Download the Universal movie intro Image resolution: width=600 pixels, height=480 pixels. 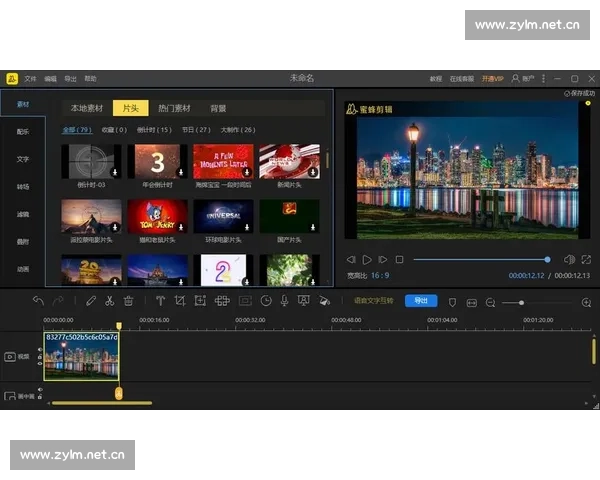tap(247, 227)
